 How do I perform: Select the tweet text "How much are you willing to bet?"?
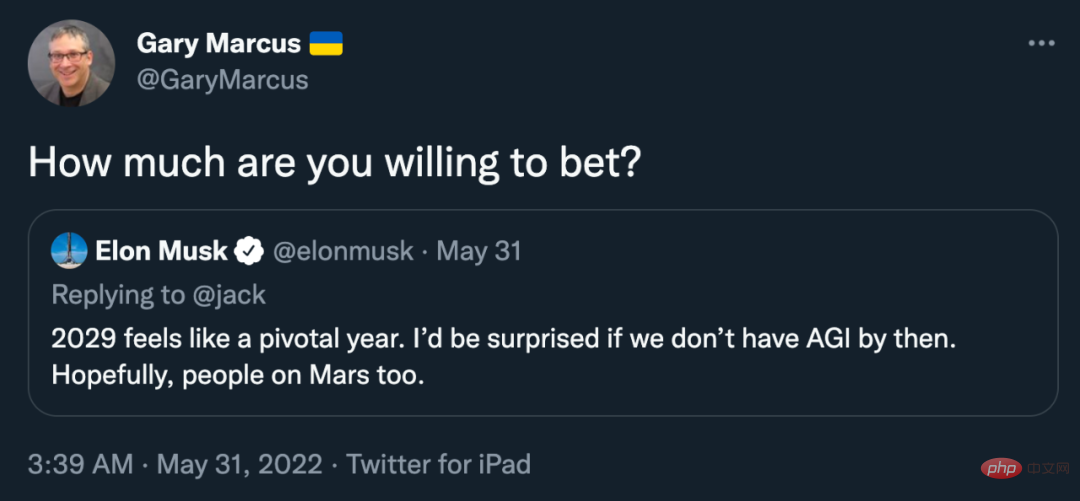(x=333, y=162)
